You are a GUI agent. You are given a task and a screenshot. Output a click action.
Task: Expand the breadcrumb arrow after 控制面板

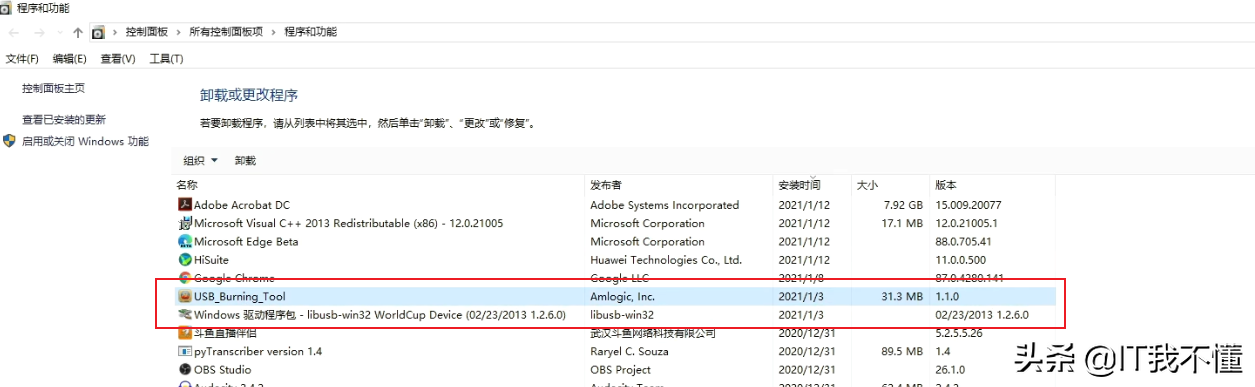177,32
